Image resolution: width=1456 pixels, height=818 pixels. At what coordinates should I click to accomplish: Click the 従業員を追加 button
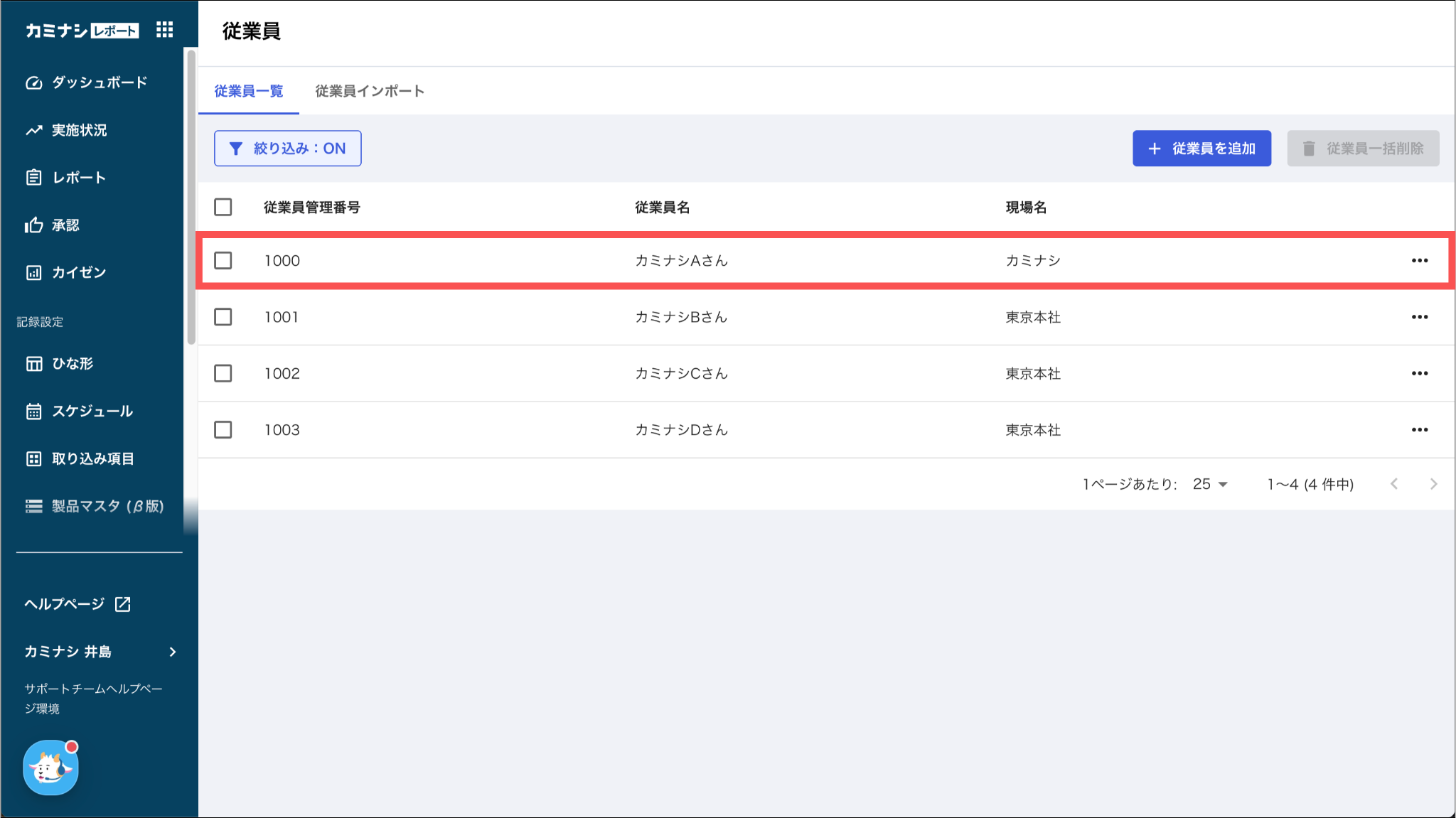click(1201, 149)
